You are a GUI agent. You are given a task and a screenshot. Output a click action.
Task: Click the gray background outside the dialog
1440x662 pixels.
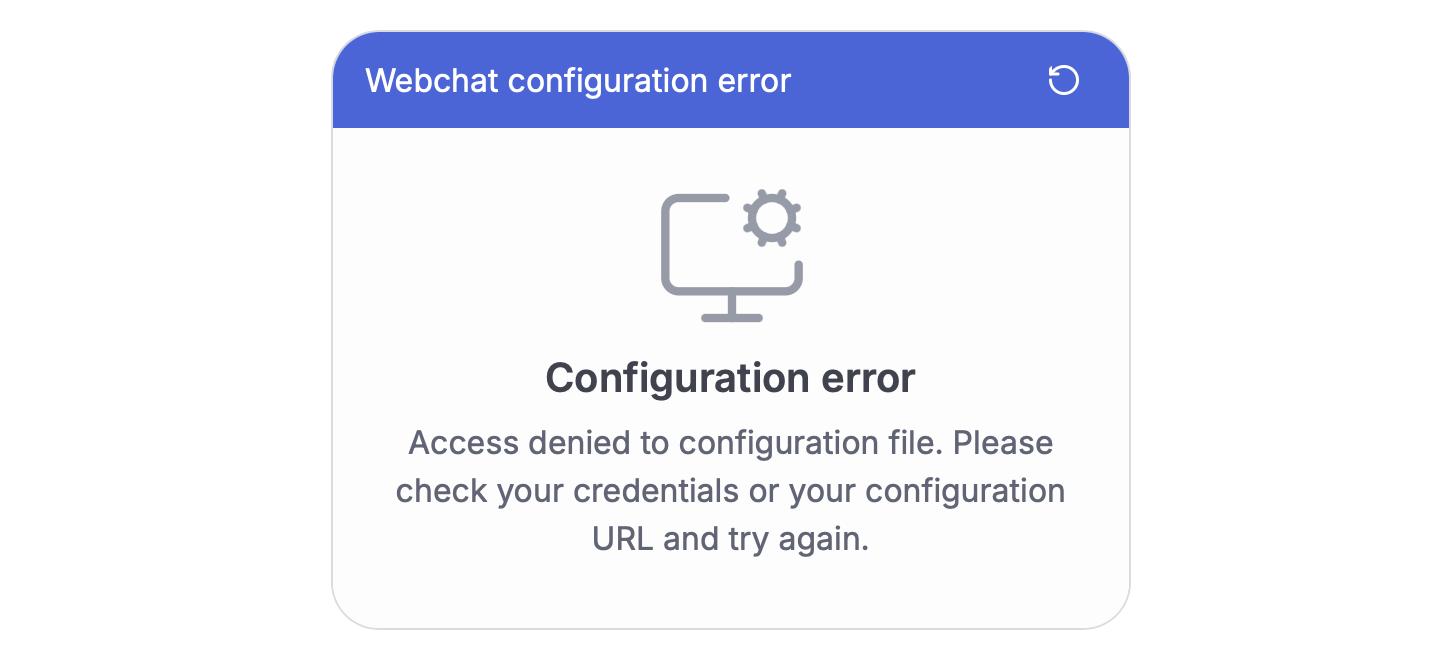click(150, 330)
